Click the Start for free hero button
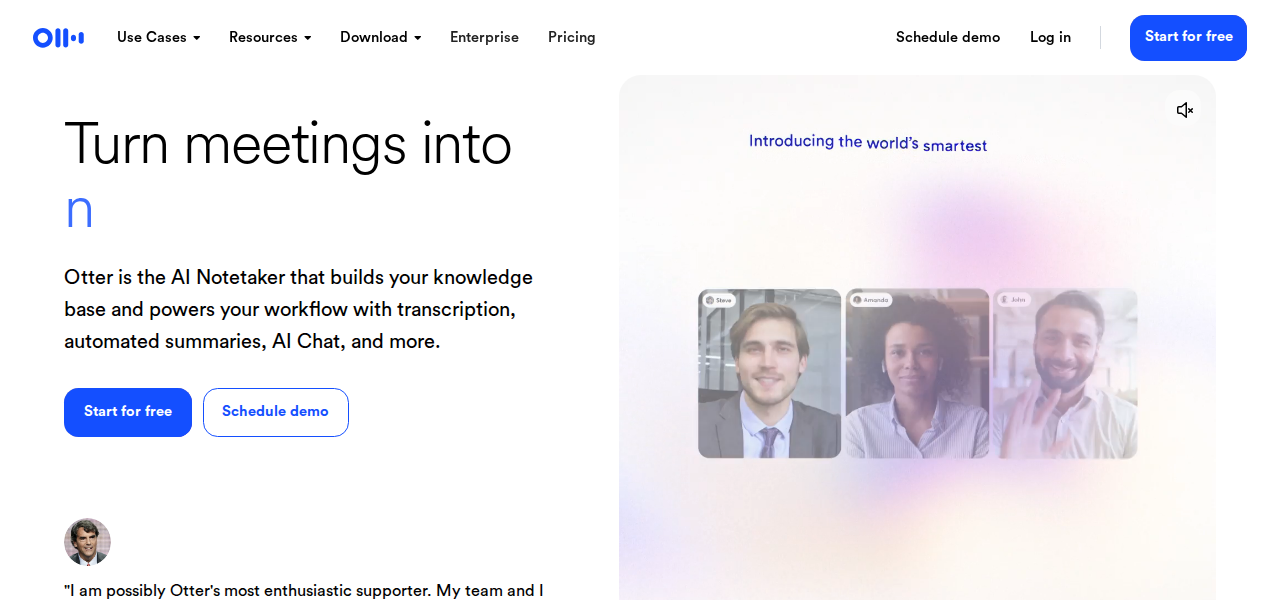Image resolution: width=1280 pixels, height=600 pixels. [127, 412]
